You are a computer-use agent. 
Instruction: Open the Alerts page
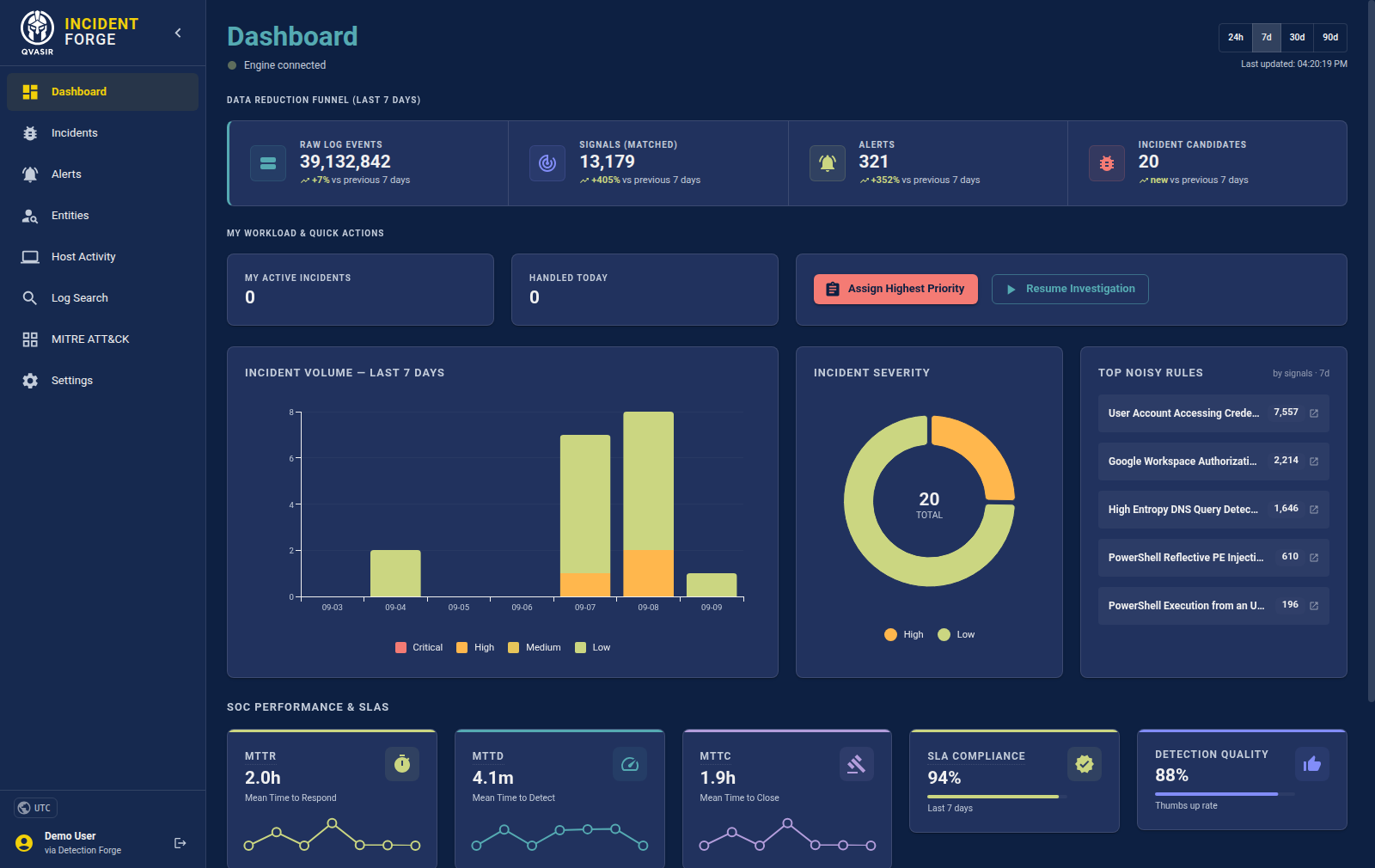(x=102, y=174)
